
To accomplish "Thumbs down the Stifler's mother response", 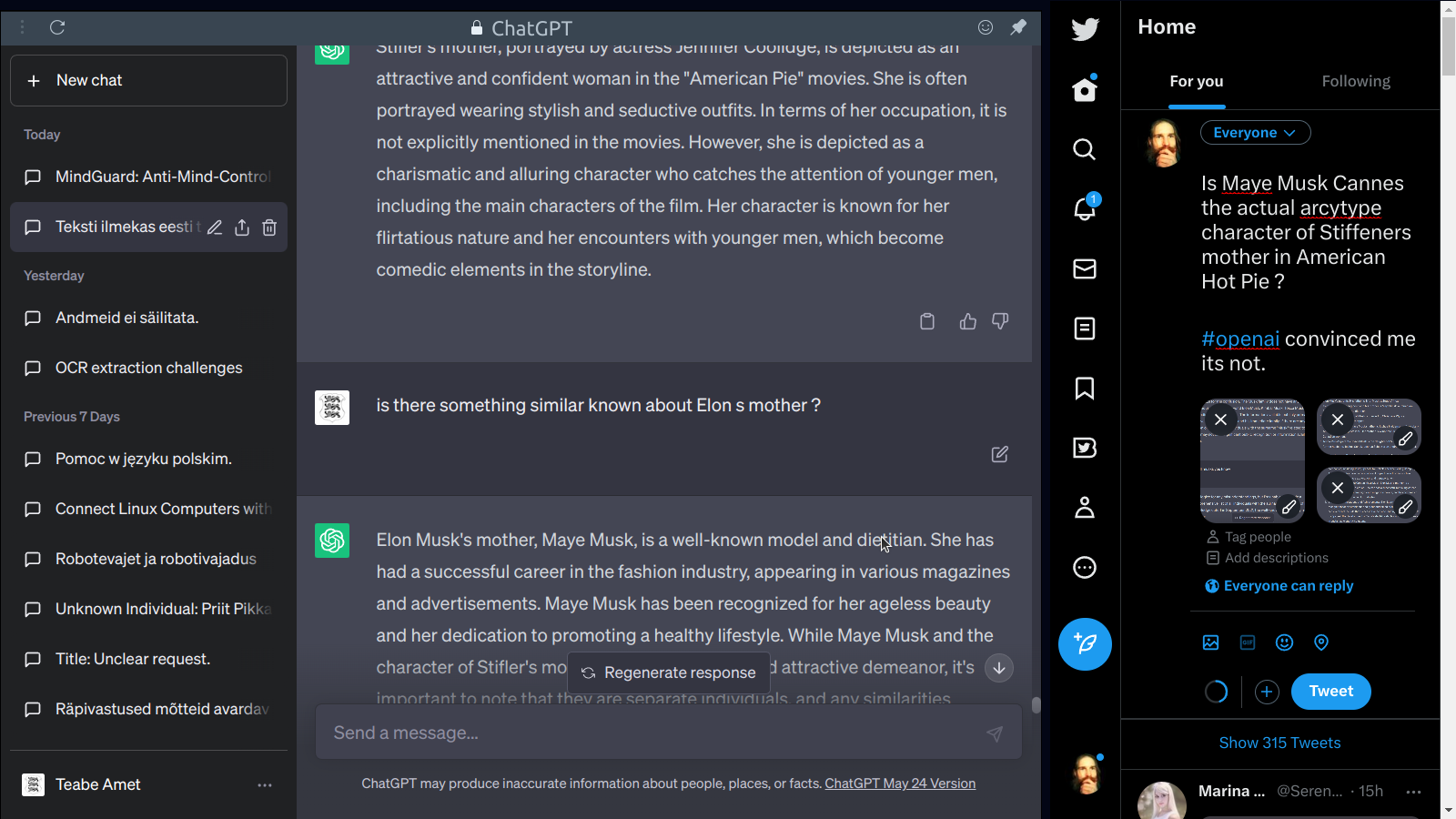I will click(1000, 321).
